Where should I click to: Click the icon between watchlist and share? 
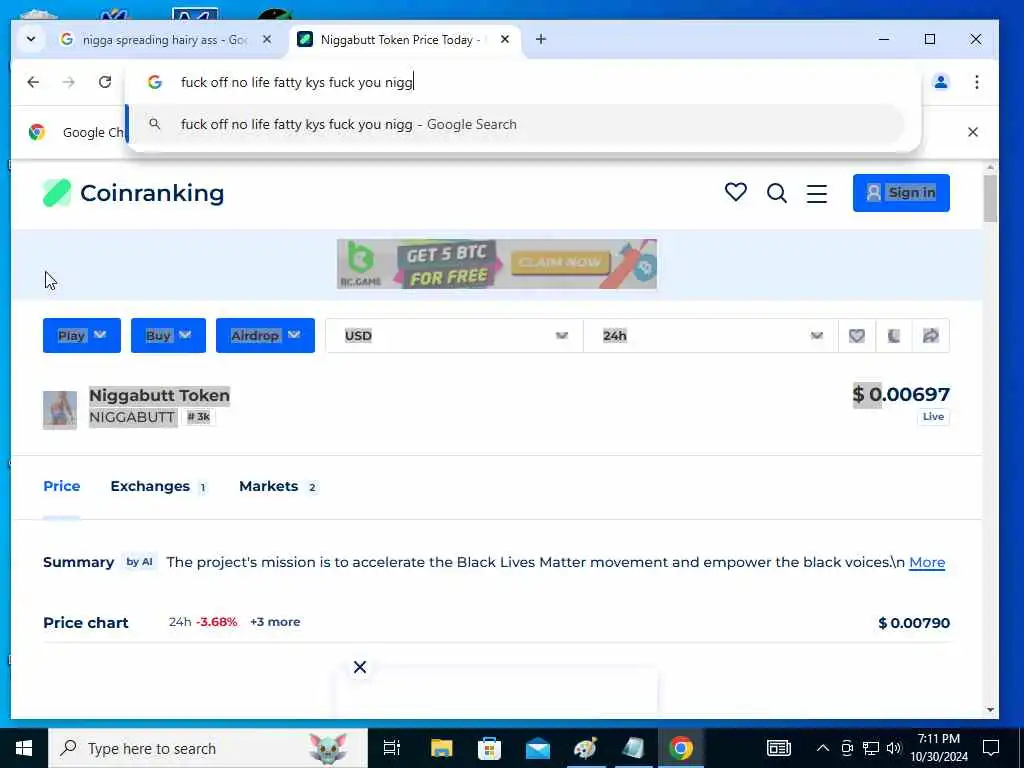[x=893, y=336]
